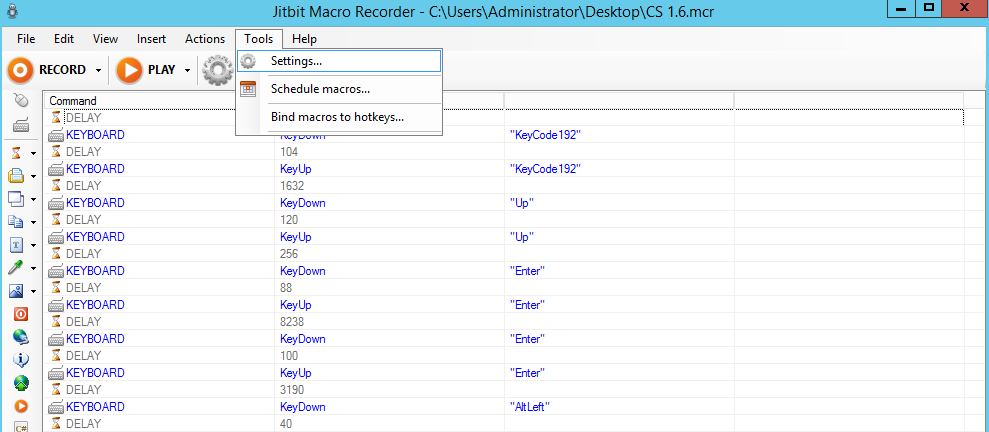Start macro with the PLAY icon
The height and width of the screenshot is (432, 989).
click(x=129, y=70)
